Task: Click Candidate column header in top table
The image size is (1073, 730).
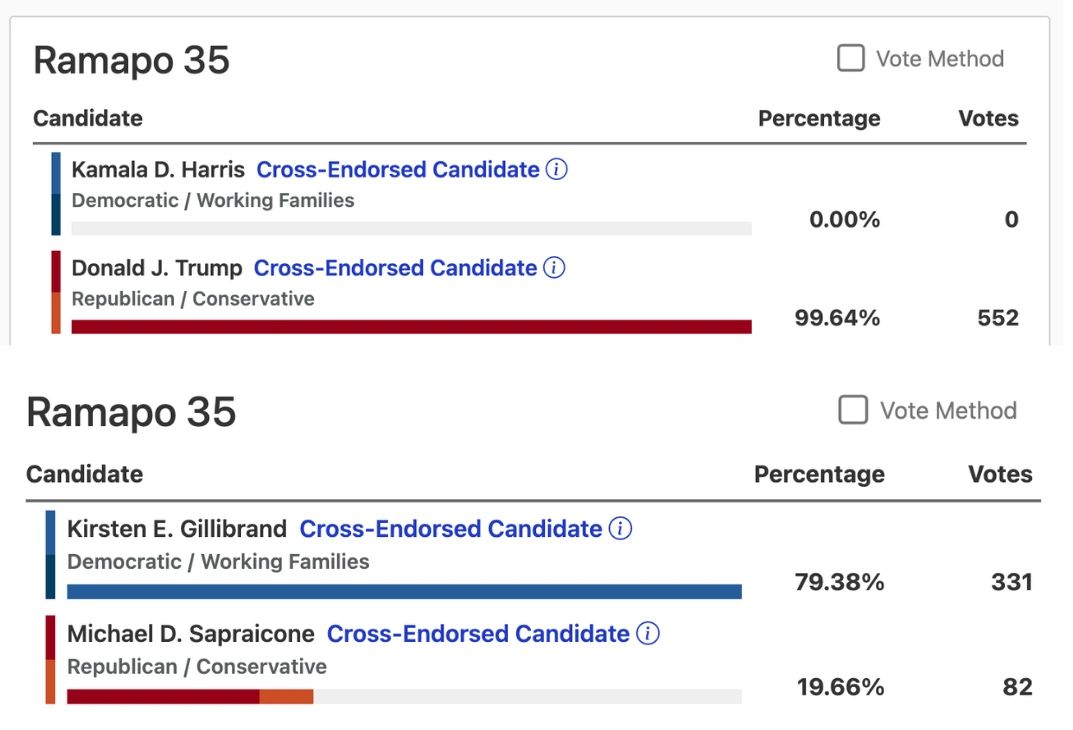Action: [88, 118]
